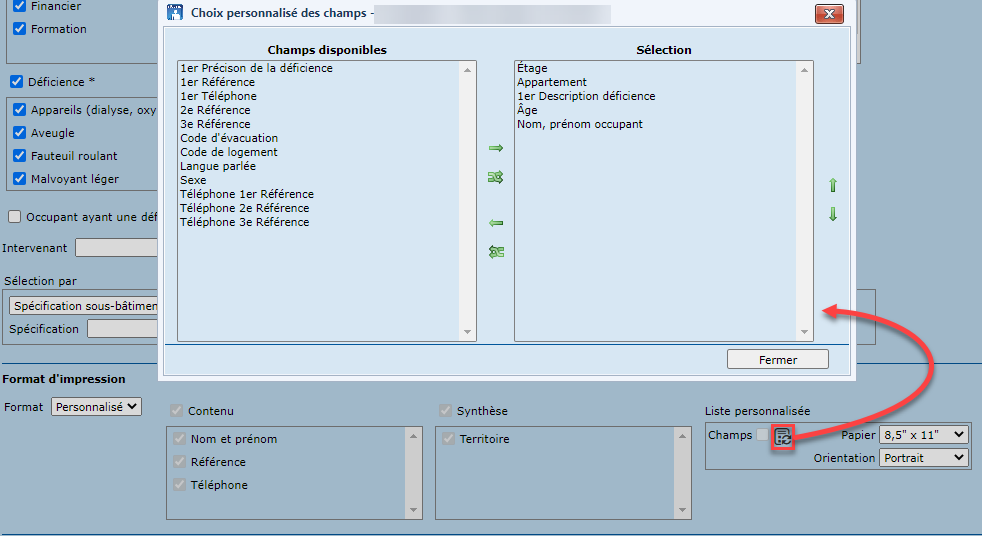Move selected field up with green arrow
Viewport: 982px width, 536px height.
click(832, 186)
